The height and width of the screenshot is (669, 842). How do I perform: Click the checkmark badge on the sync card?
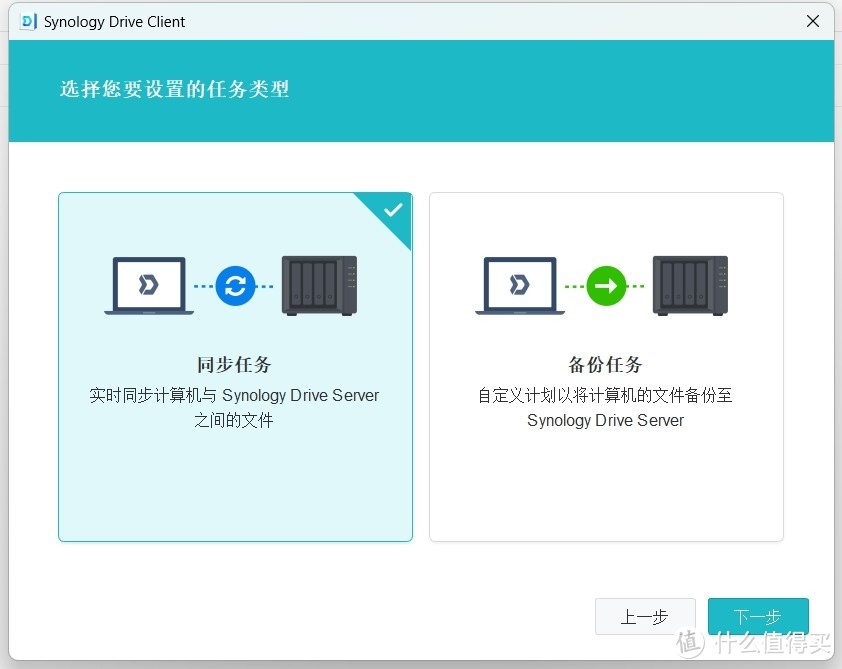(392, 212)
